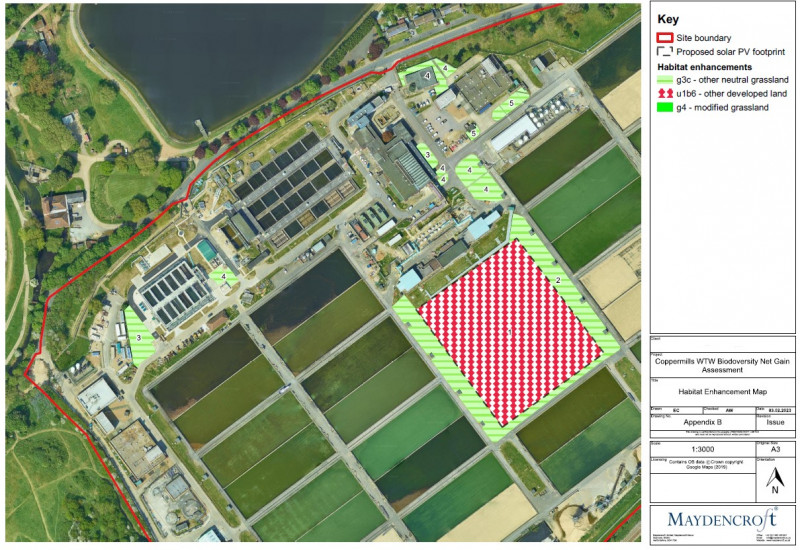Click the 'A3' original size cell

775,449
